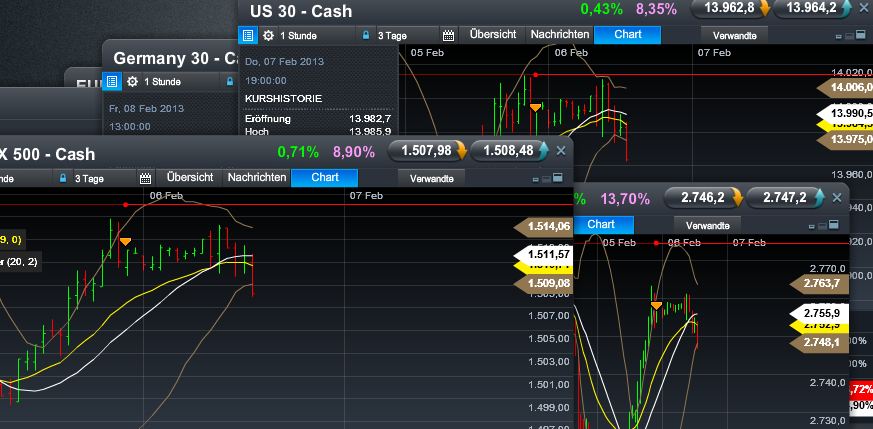Toggle the lock icon in US 30 toolbar
The image size is (873, 429).
click(x=366, y=36)
